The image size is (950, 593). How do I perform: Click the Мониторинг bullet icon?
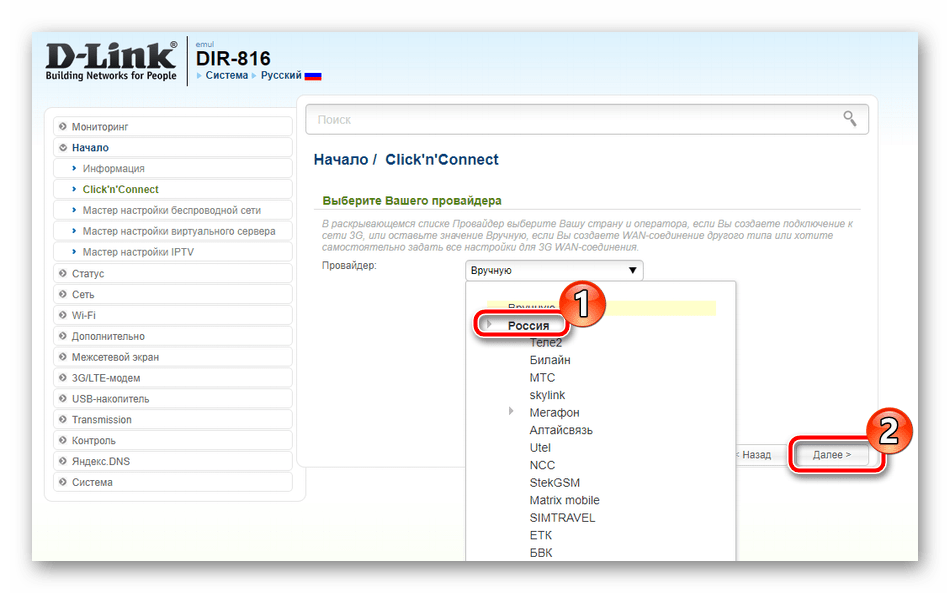click(62, 127)
